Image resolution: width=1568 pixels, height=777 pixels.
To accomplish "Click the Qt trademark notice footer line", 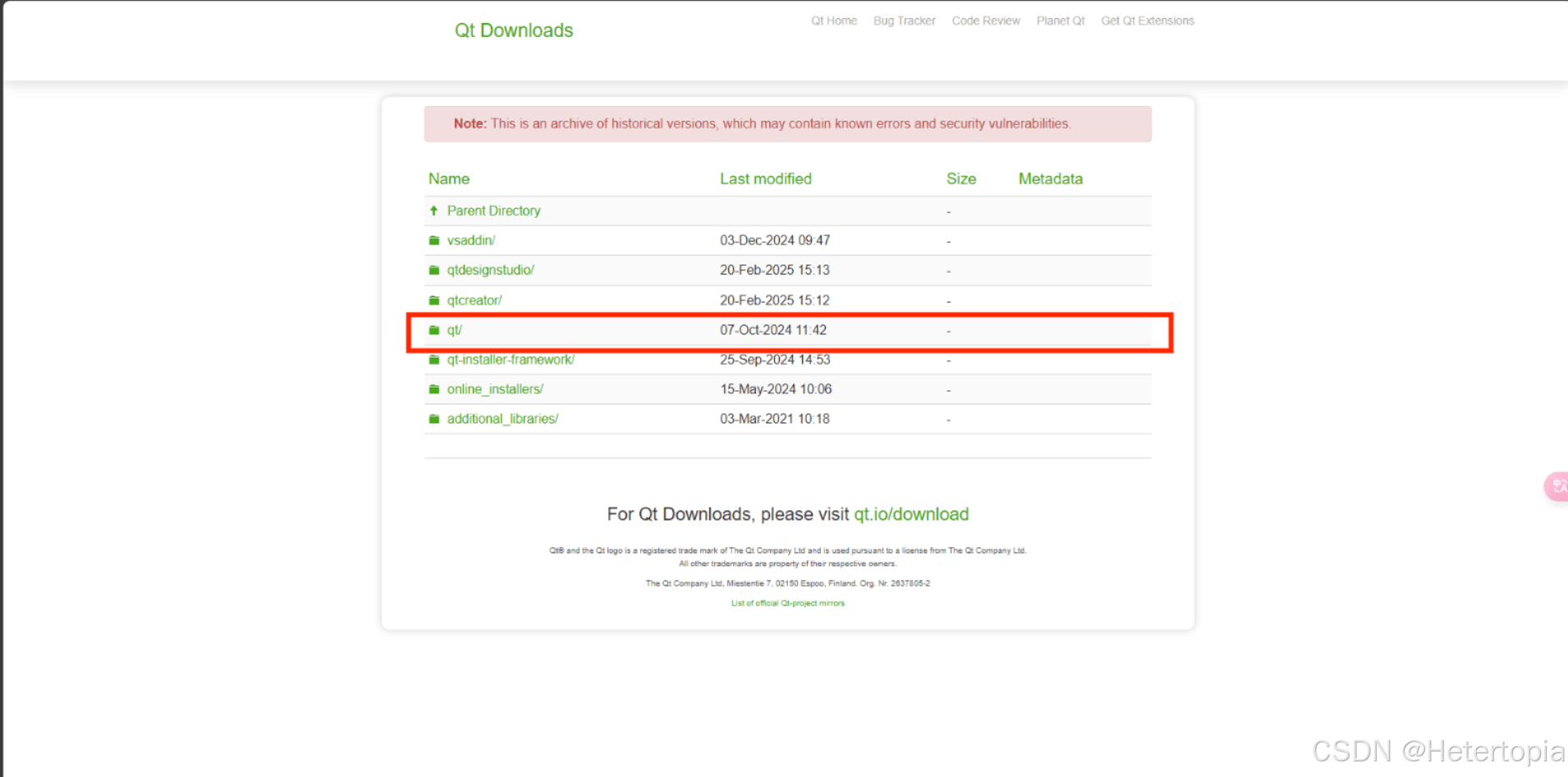I will pyautogui.click(x=788, y=550).
